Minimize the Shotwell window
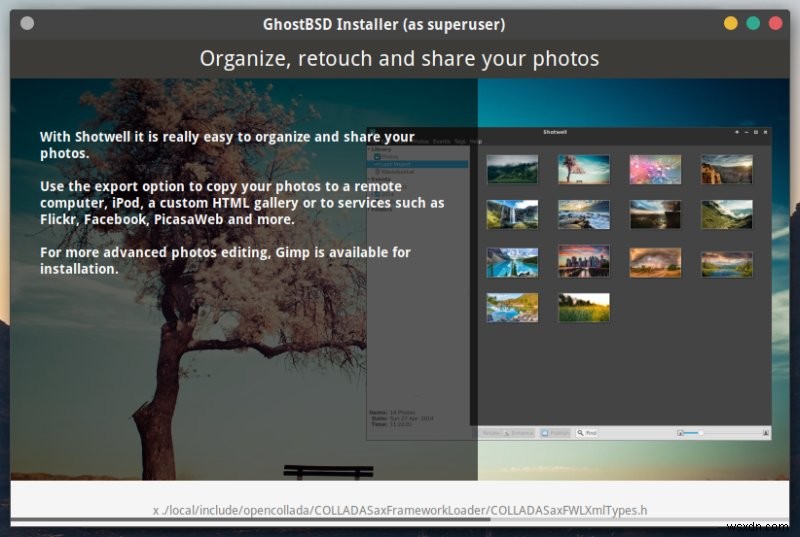 coord(746,132)
